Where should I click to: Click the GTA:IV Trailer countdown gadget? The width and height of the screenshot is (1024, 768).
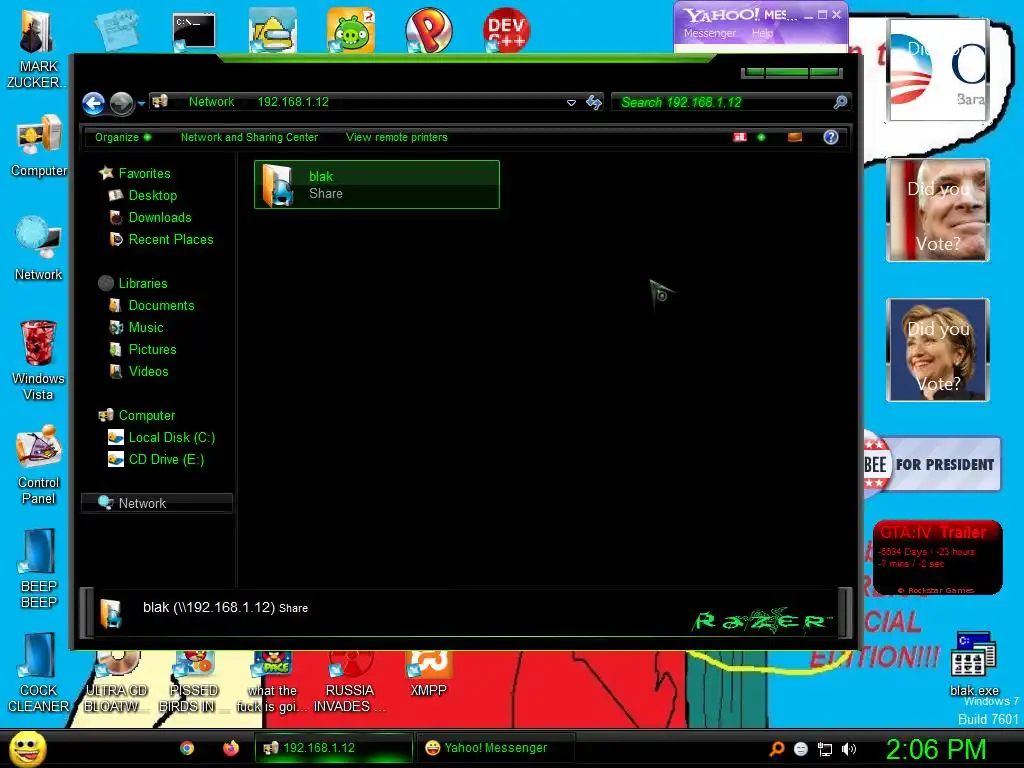[937, 557]
